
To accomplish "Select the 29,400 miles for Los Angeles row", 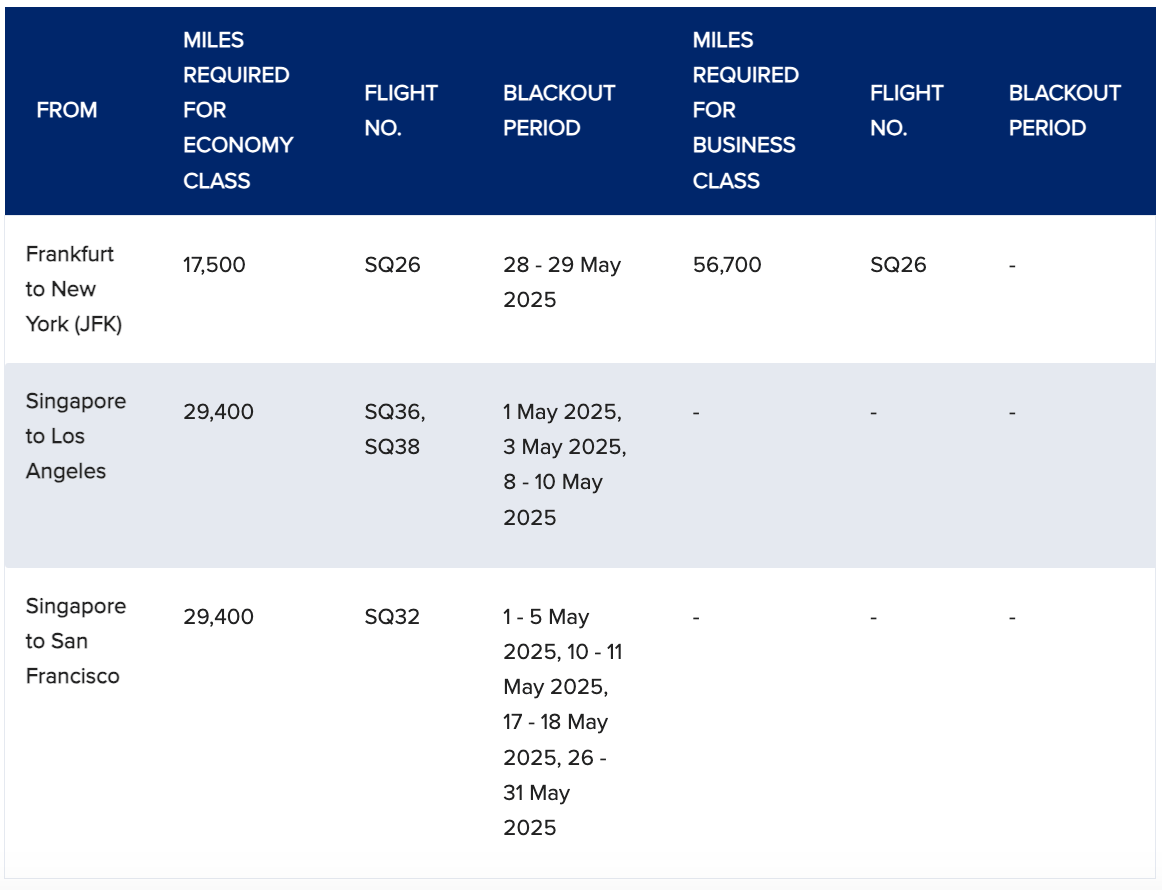I will tap(219, 412).
